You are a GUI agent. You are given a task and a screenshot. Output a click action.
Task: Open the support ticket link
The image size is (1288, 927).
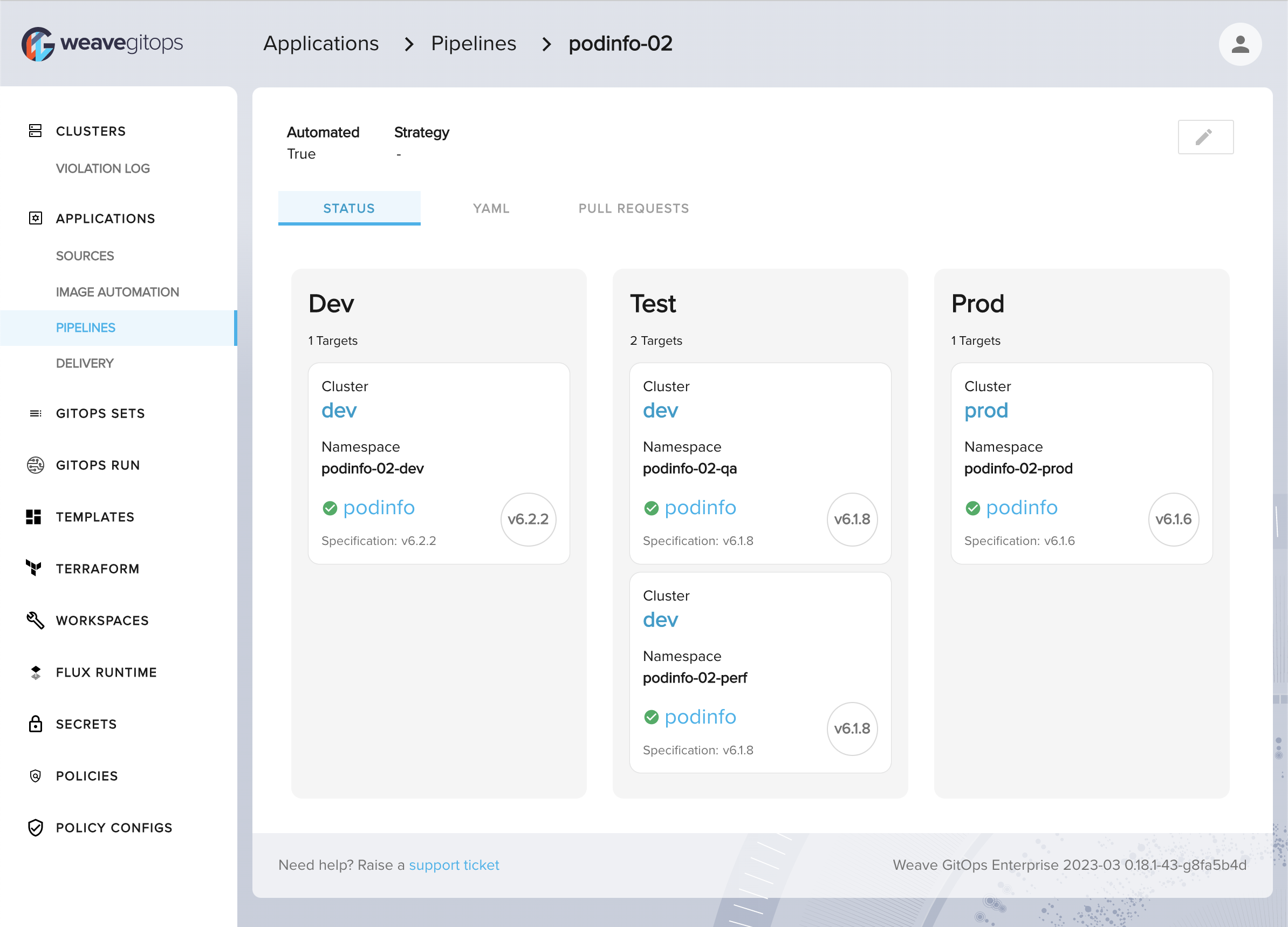point(454,864)
